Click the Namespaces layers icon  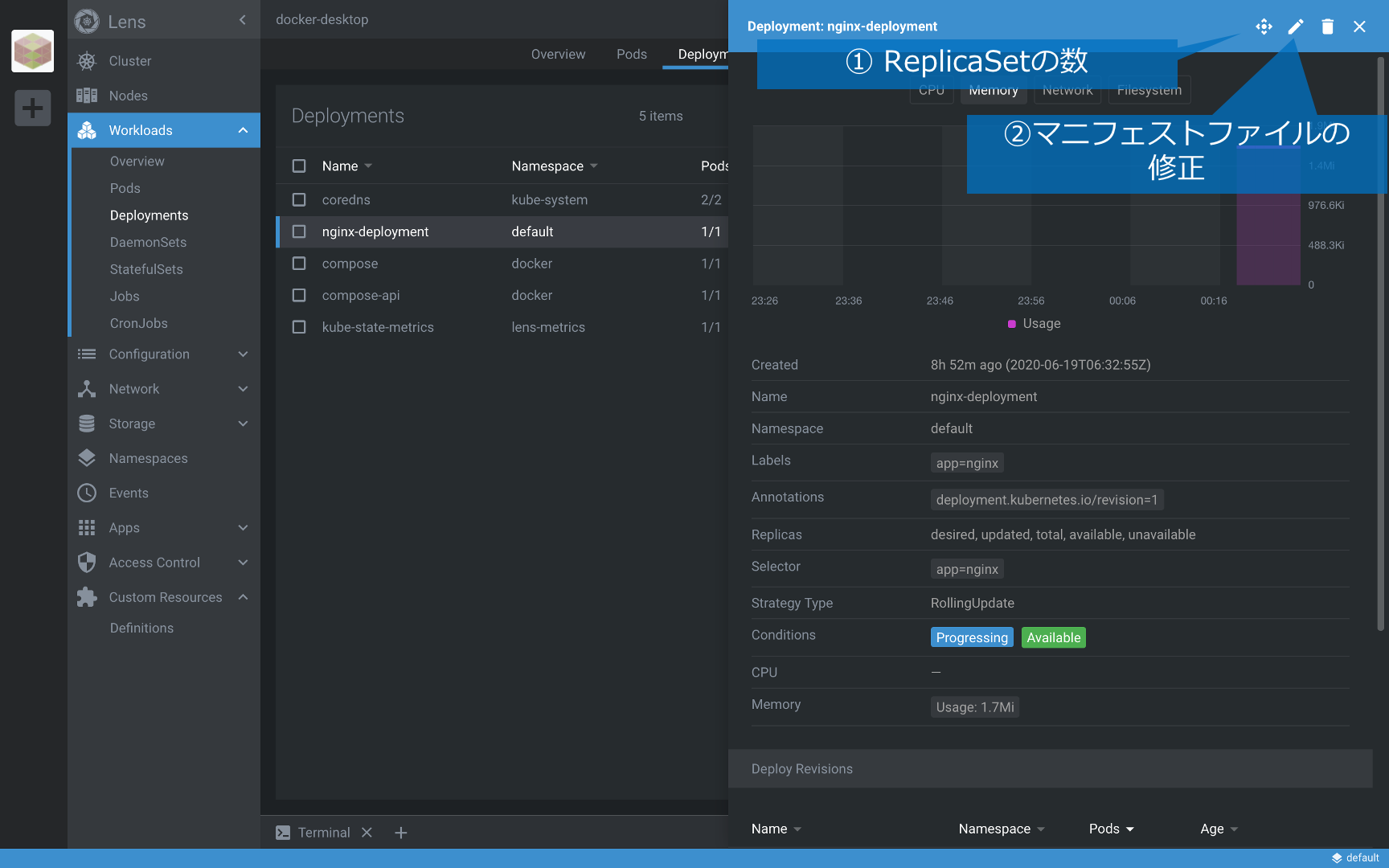tap(87, 458)
